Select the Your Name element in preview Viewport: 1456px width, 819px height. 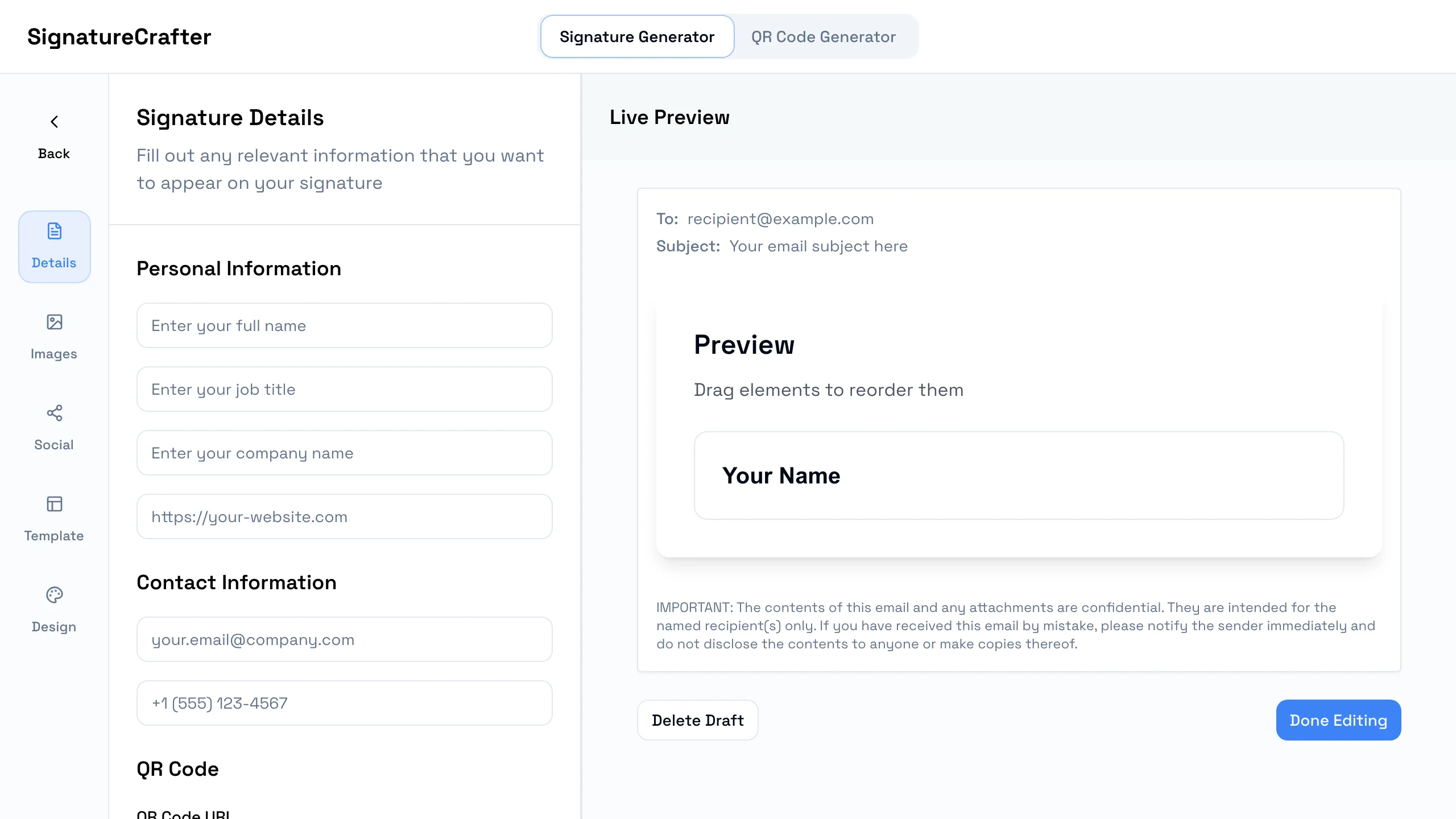pos(1018,475)
